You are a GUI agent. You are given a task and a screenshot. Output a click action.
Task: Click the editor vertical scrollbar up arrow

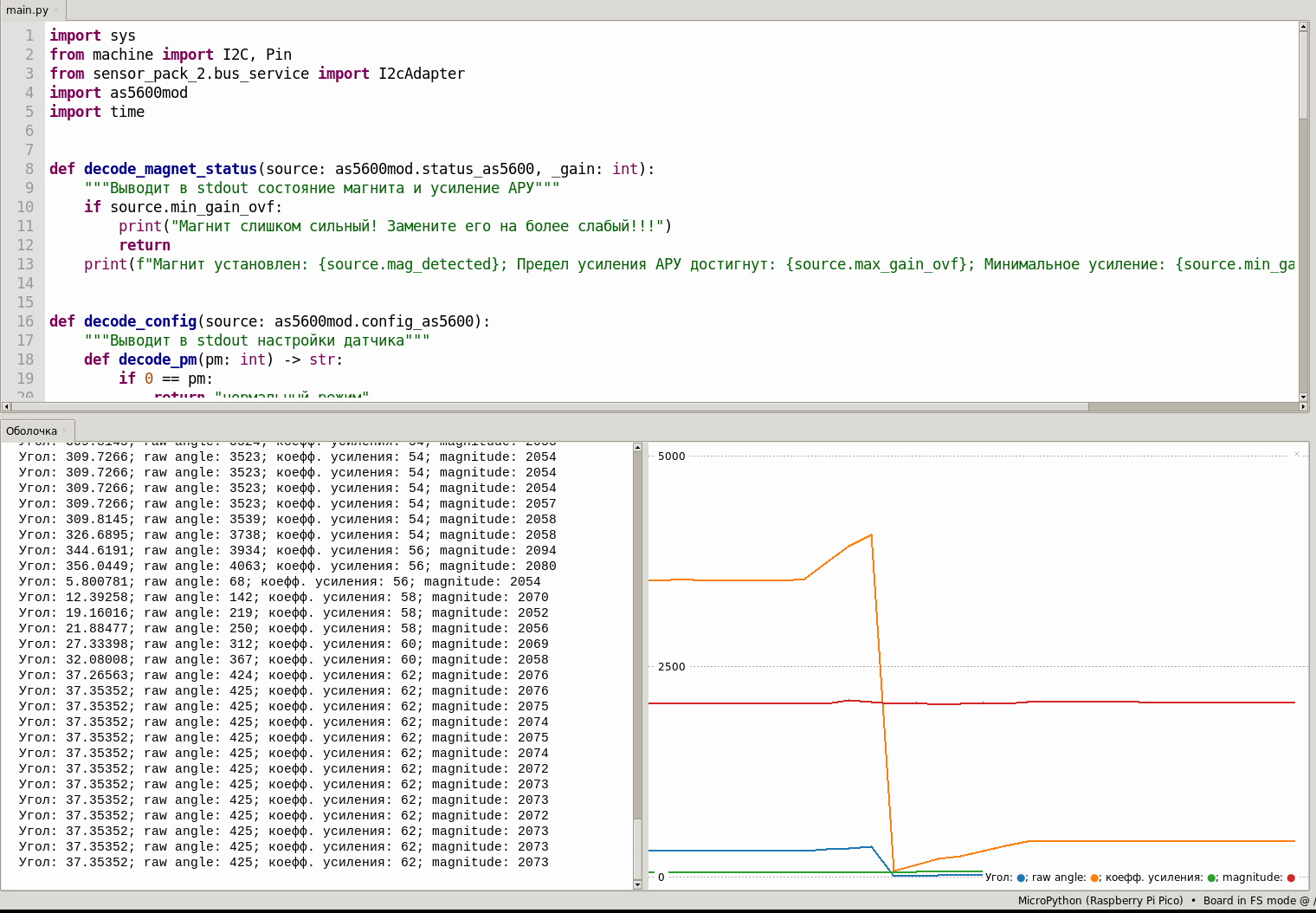(1303, 27)
